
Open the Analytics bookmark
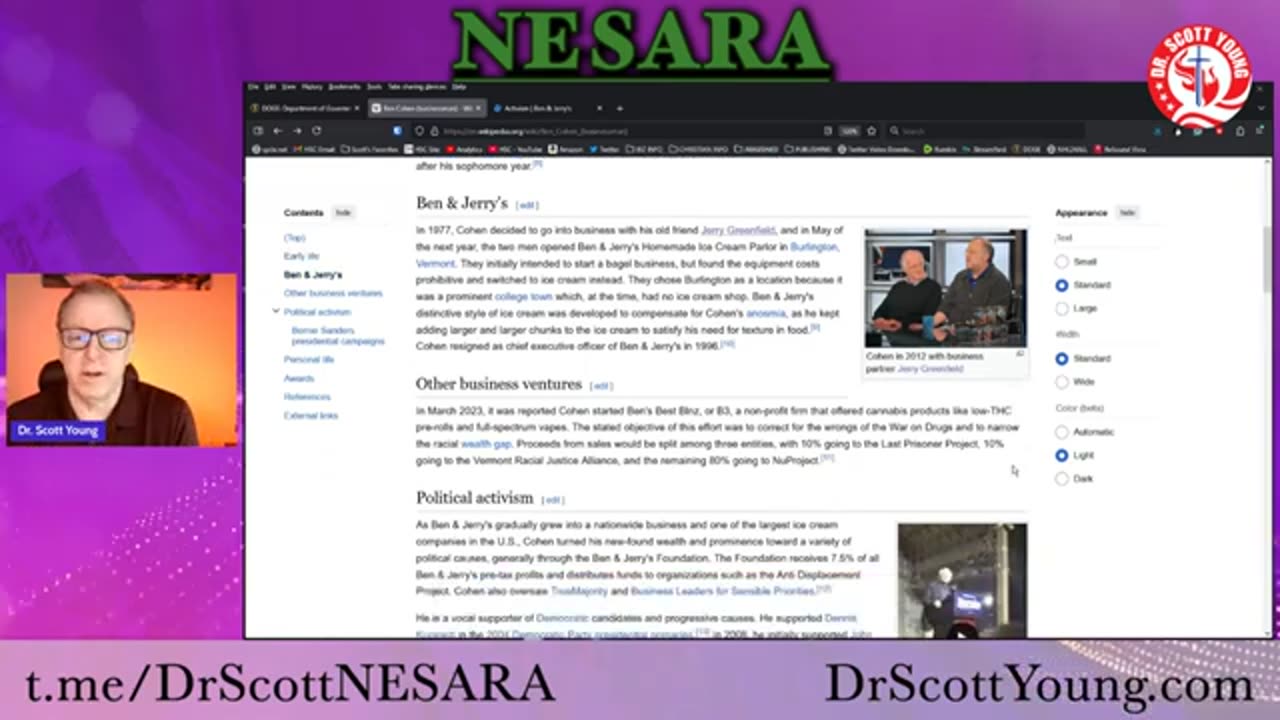(x=464, y=149)
